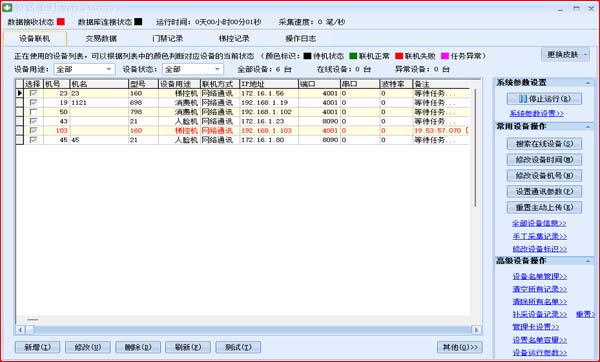Open the 手工采集记录>> link
Screen dimensions: 600x362
pos(540,236)
